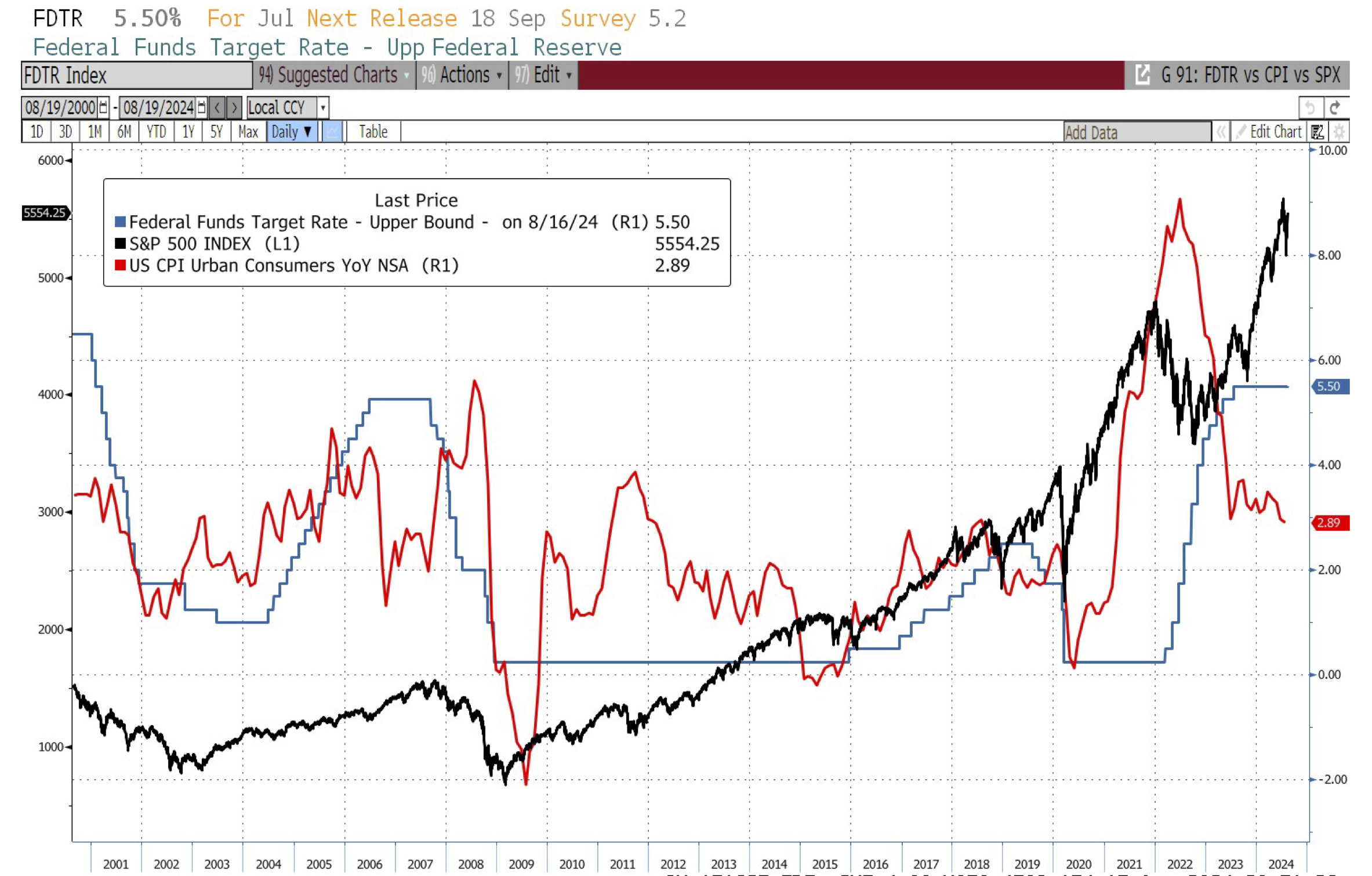Click the Edit Chart button
Image resolution: width=1372 pixels, height=876 pixels.
tap(1269, 132)
